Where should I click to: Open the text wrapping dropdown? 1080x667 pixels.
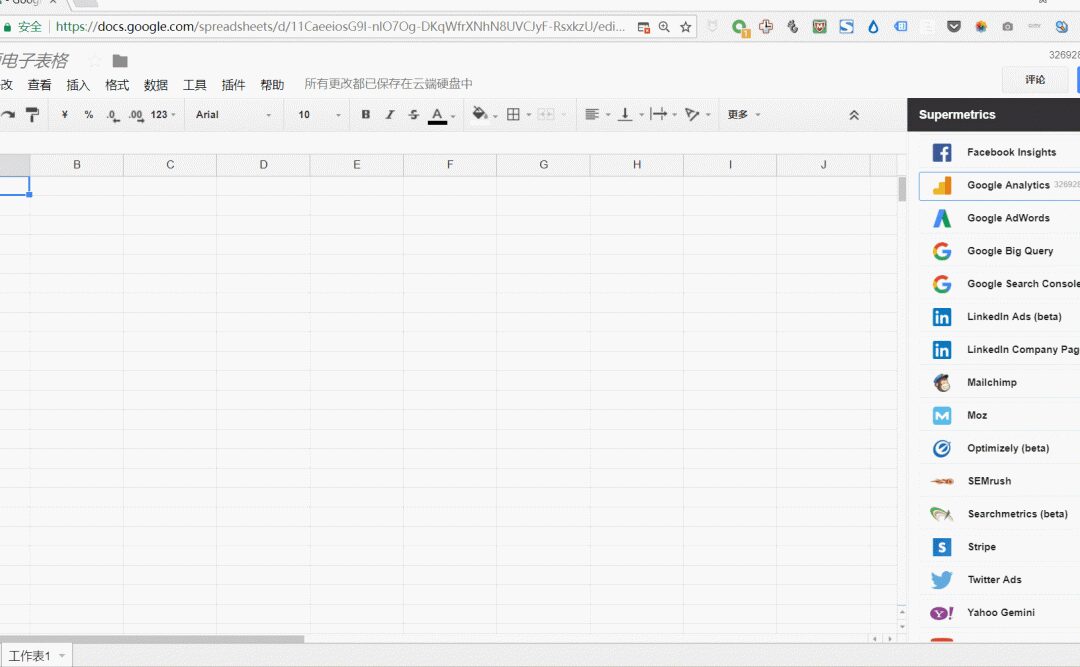[663, 114]
